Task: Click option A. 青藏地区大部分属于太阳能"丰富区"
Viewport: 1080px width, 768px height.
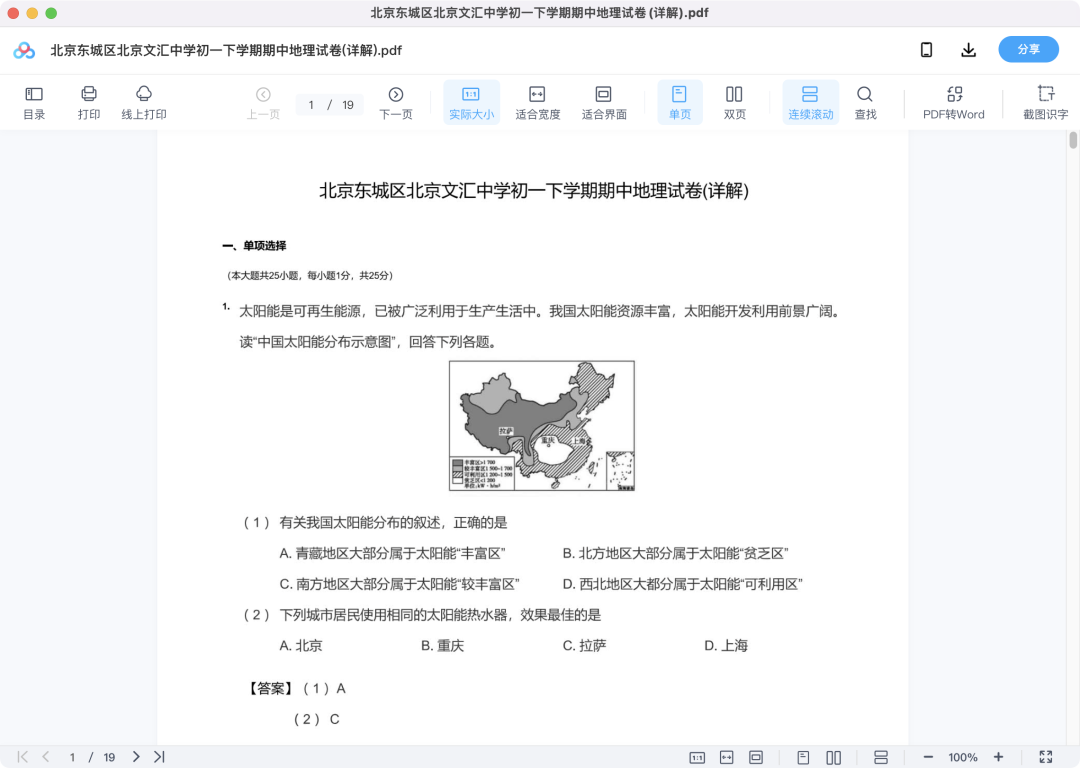Action: (x=393, y=553)
